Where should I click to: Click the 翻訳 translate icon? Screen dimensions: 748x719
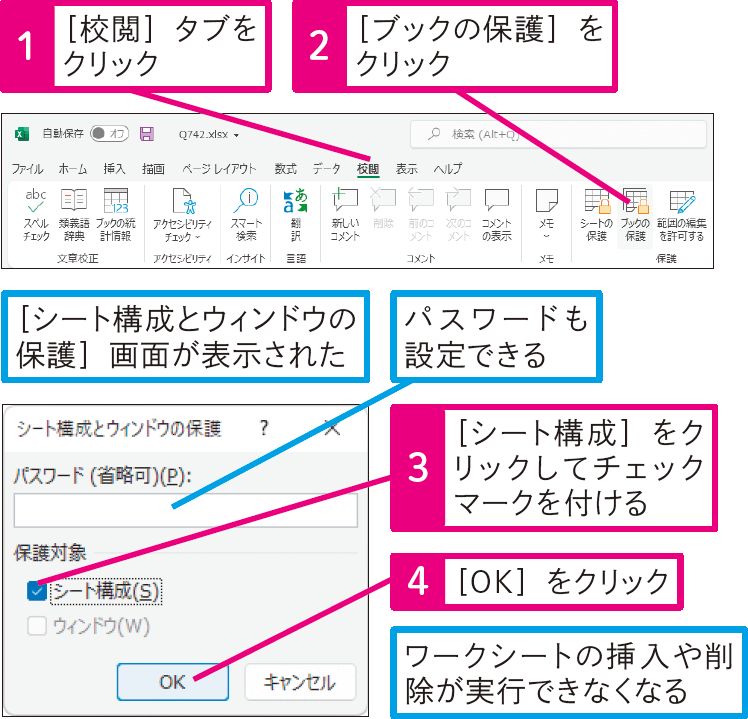coord(296,215)
